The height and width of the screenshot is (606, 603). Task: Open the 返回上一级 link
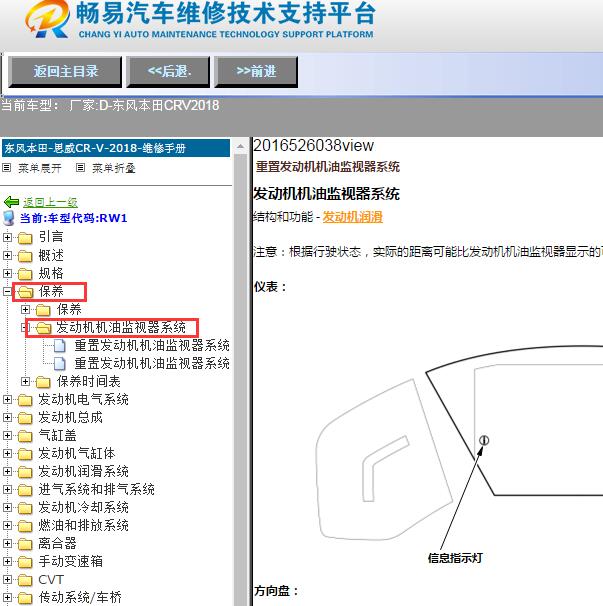[x=50, y=202]
